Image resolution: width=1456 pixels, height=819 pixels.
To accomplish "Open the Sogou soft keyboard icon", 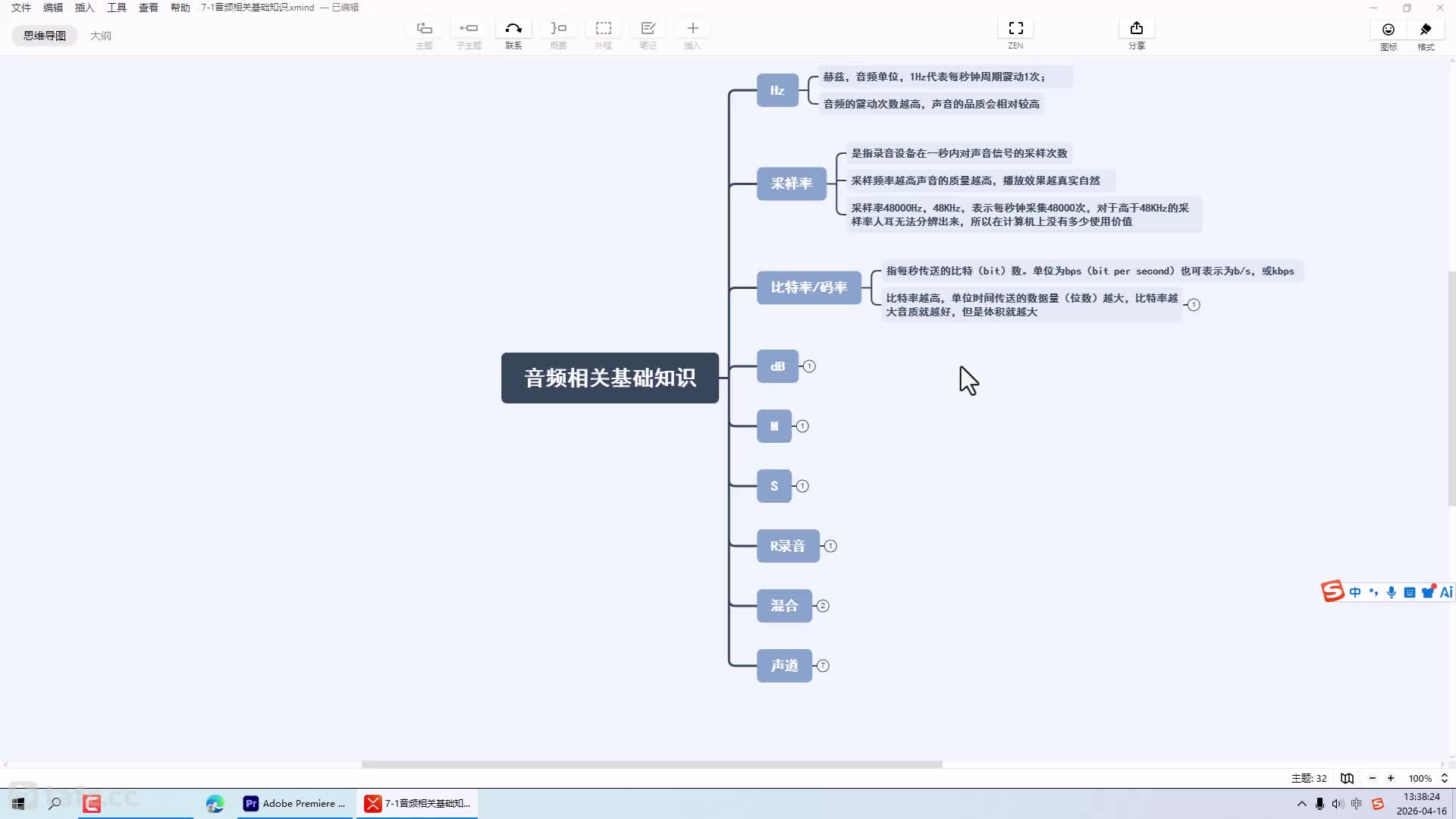I will [1409, 592].
